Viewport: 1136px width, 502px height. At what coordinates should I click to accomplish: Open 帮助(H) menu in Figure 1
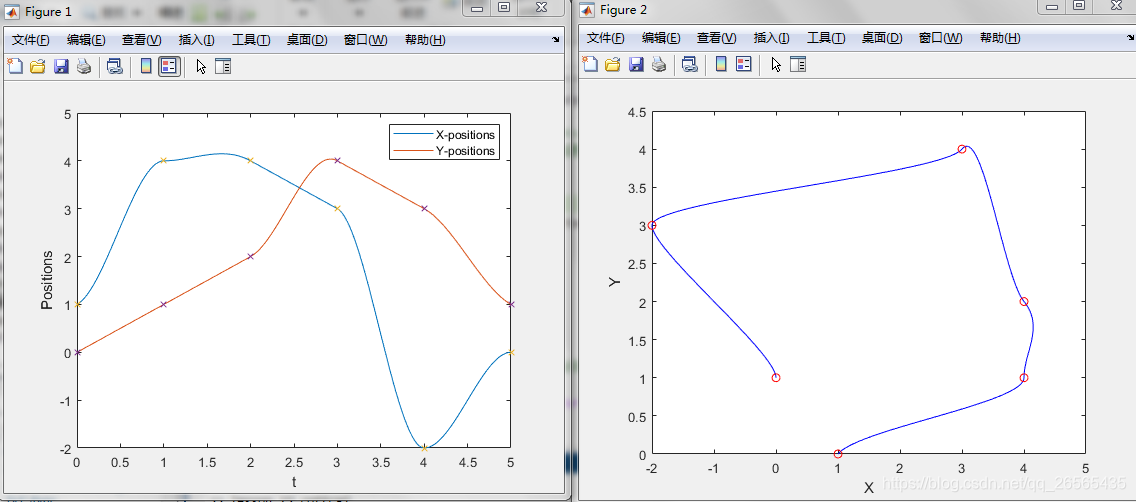click(x=425, y=40)
